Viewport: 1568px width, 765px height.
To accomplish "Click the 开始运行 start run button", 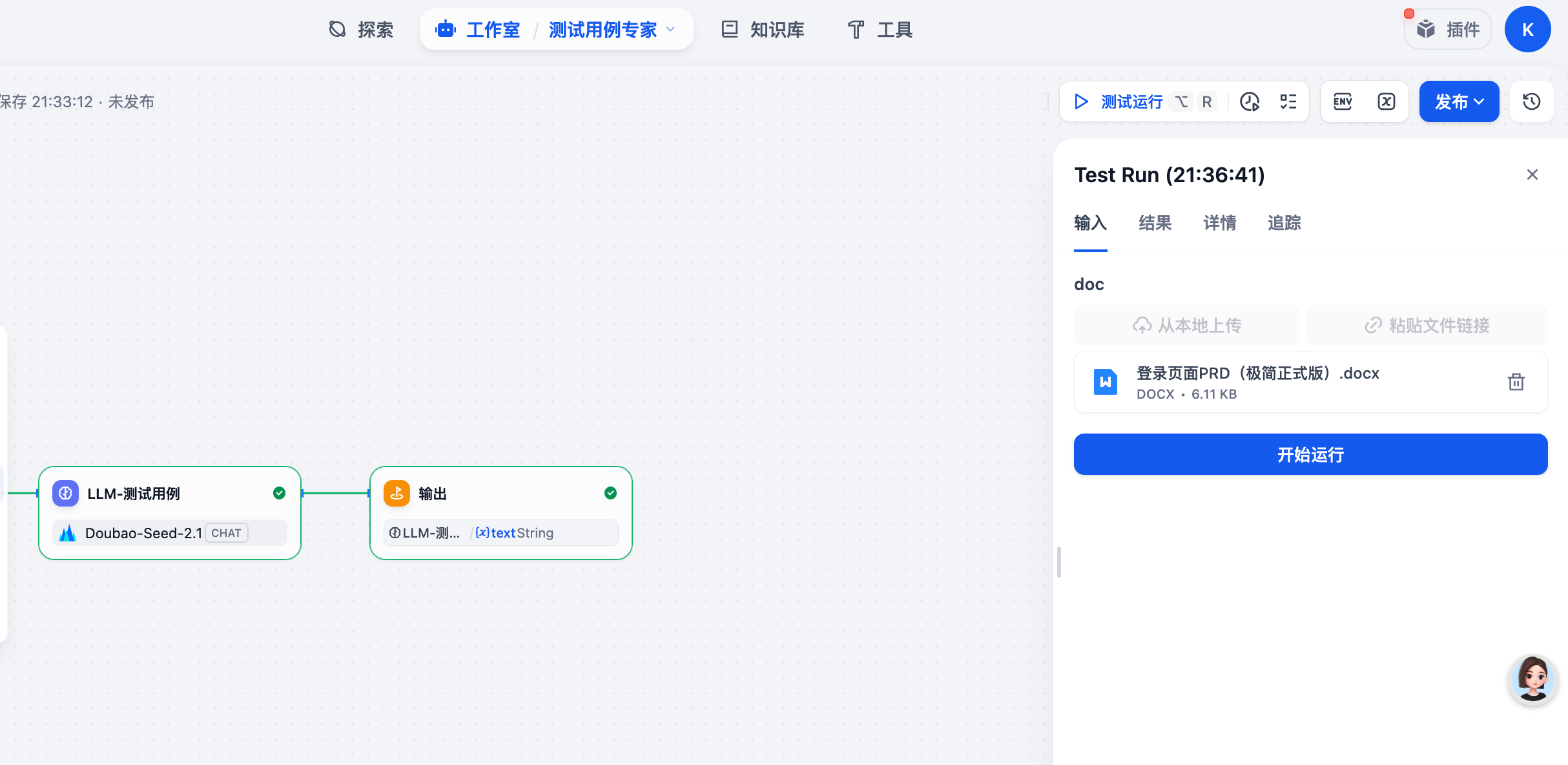I will [x=1311, y=454].
